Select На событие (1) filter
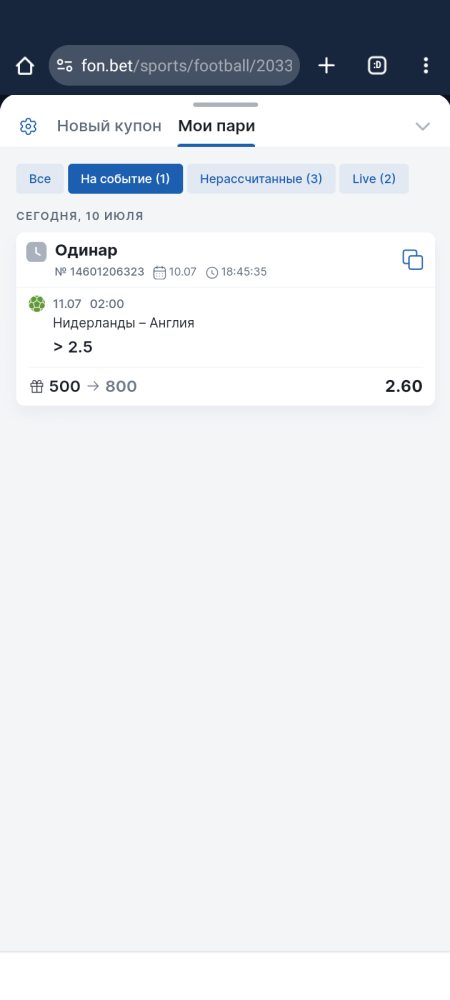The image size is (450, 1000). (x=126, y=179)
